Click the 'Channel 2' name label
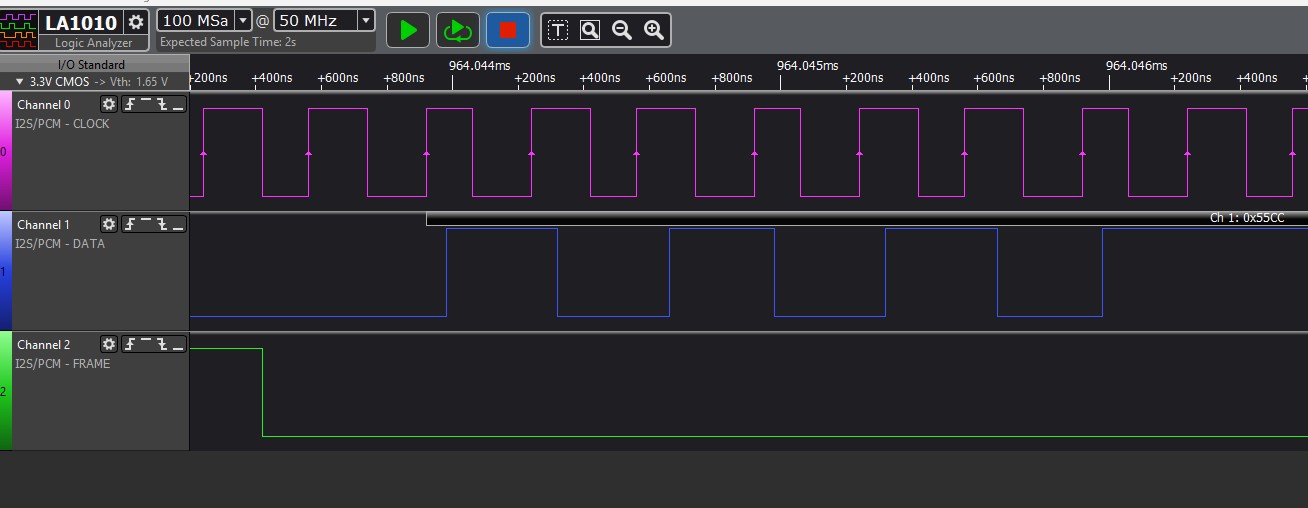 tap(44, 345)
